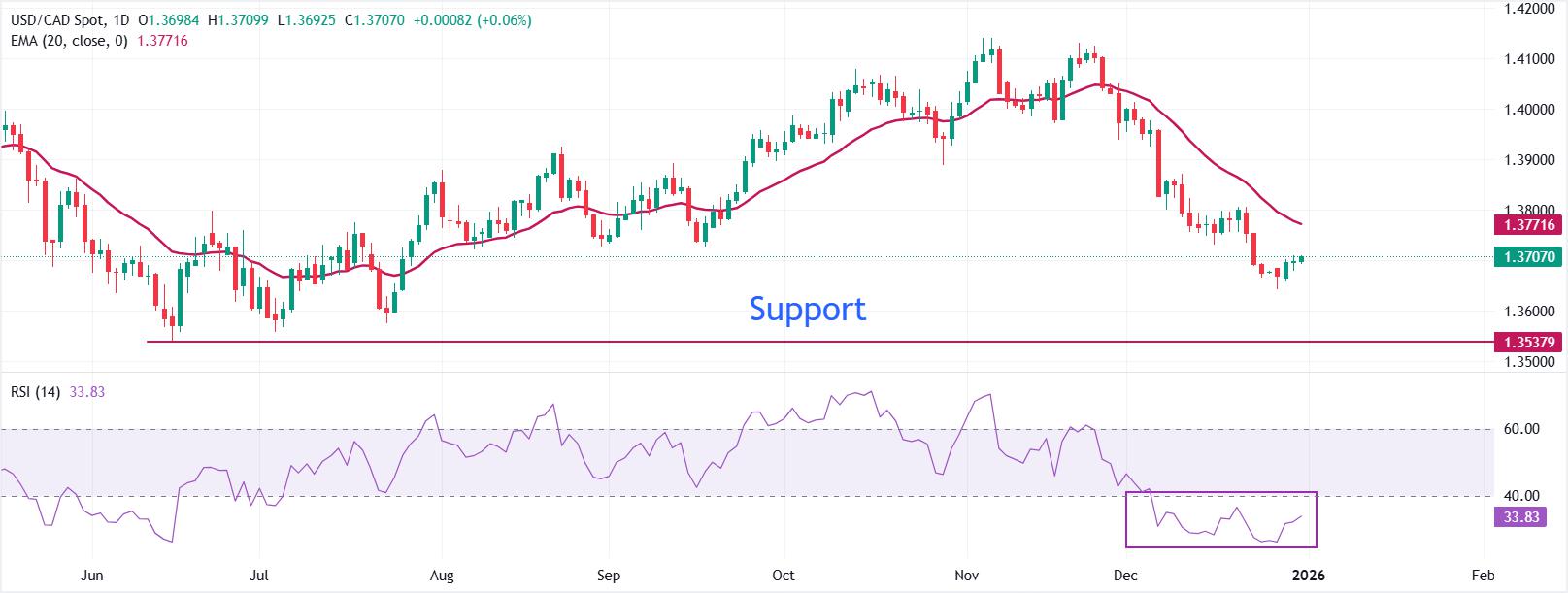Select the Oct label on the time axis
This screenshot has height=593, width=1568.
point(783,575)
